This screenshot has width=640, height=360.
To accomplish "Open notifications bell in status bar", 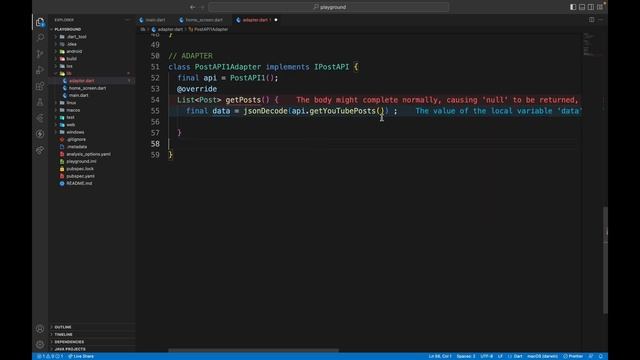I will pos(601,356).
